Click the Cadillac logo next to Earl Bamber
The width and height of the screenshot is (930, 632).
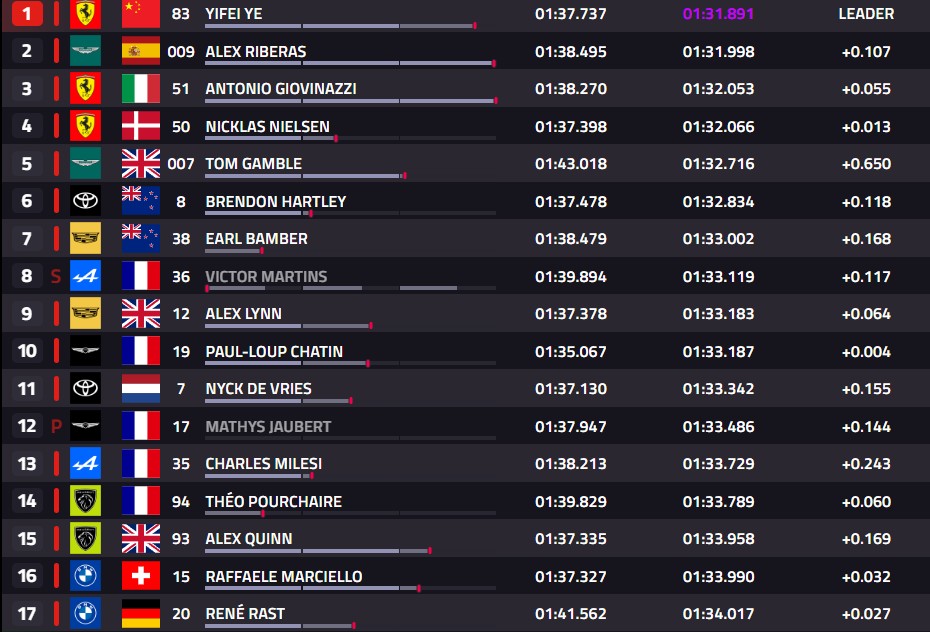85,238
